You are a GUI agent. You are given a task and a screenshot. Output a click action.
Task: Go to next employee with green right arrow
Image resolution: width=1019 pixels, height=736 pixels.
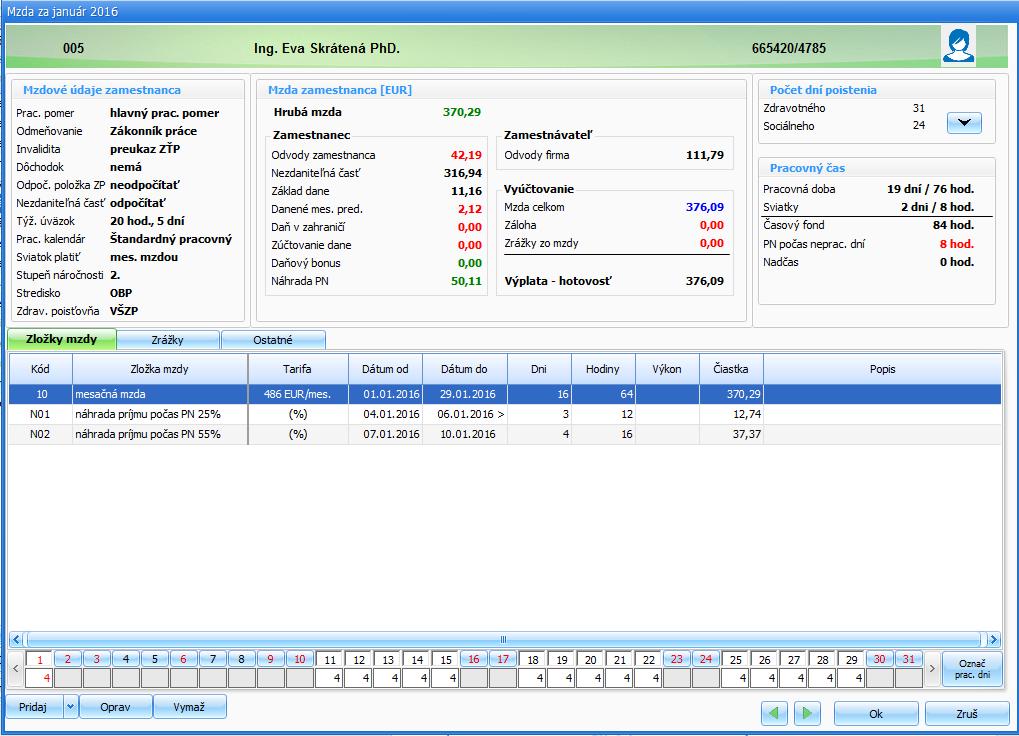click(806, 713)
